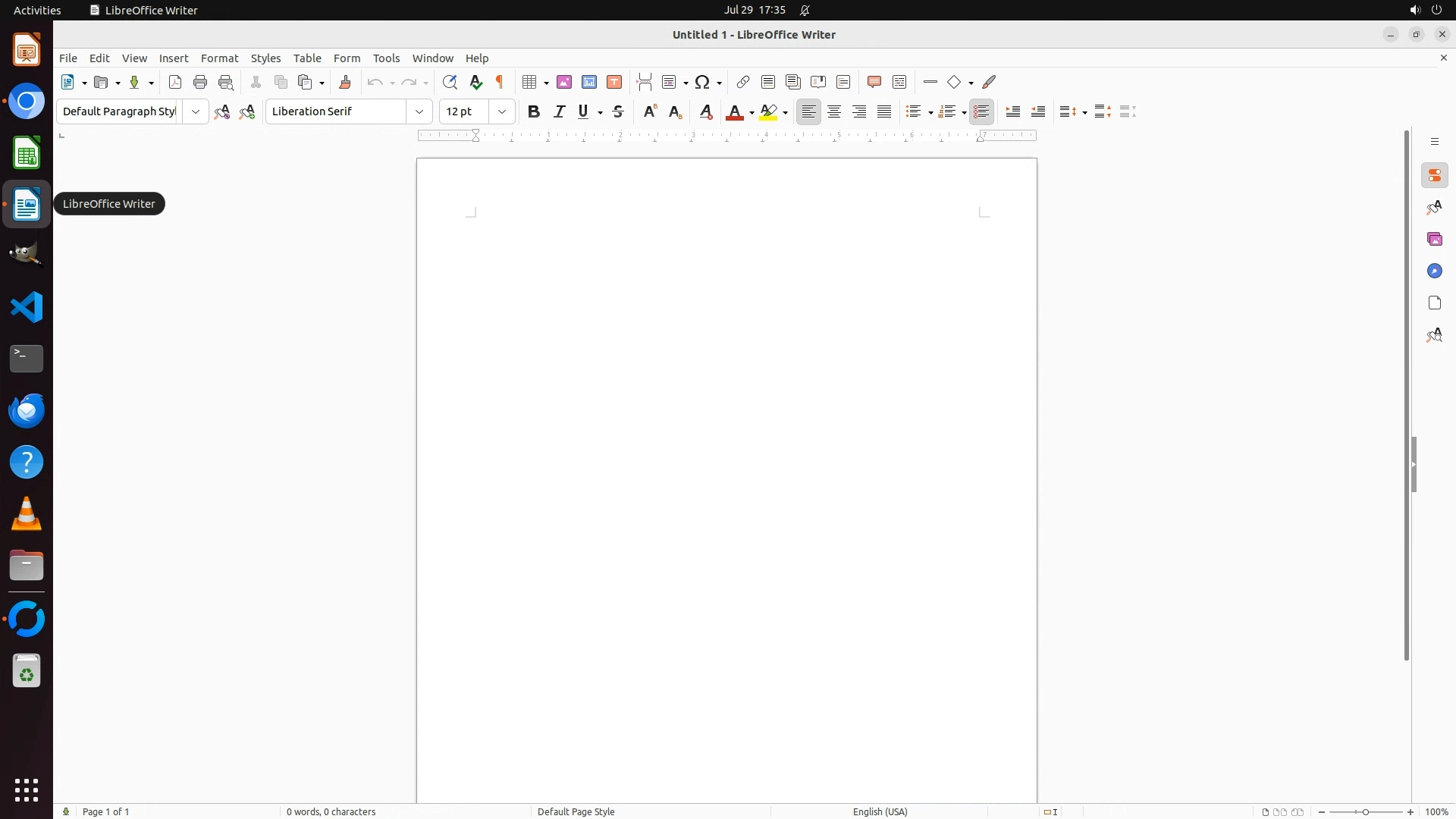
Task: Open the Navigator panel in the sidebar
Action: click(1434, 271)
